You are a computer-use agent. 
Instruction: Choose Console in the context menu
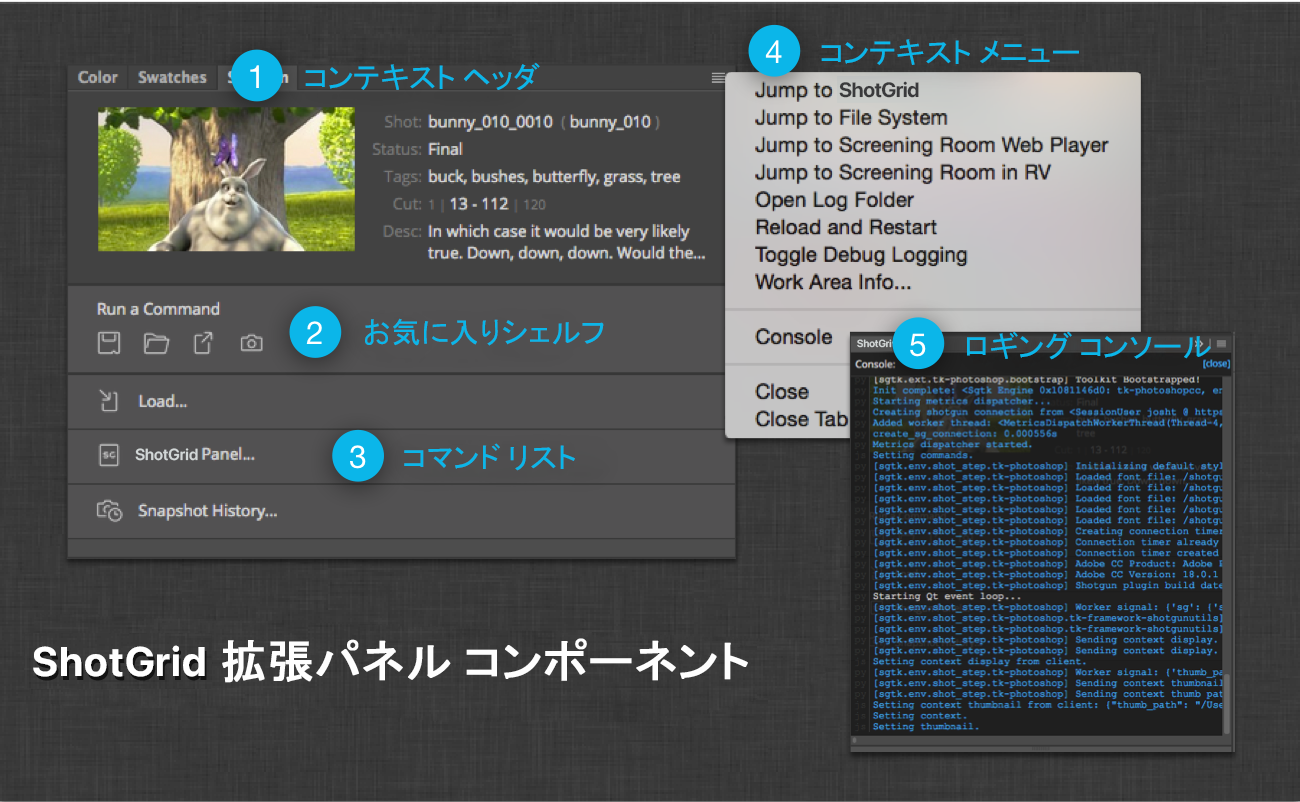point(793,337)
